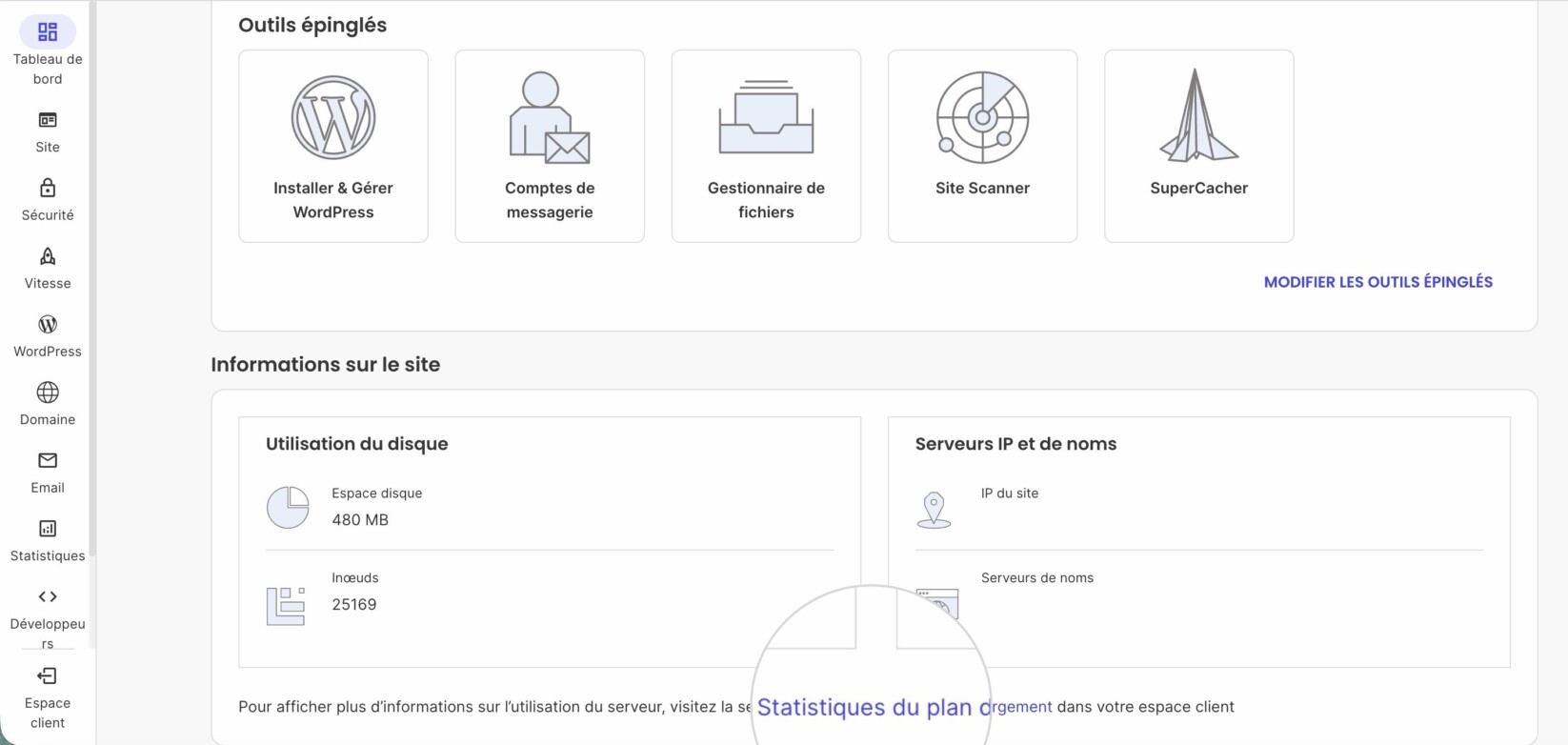Image resolution: width=1568 pixels, height=745 pixels.
Task: Go to Email in the sidebar
Action: (48, 473)
